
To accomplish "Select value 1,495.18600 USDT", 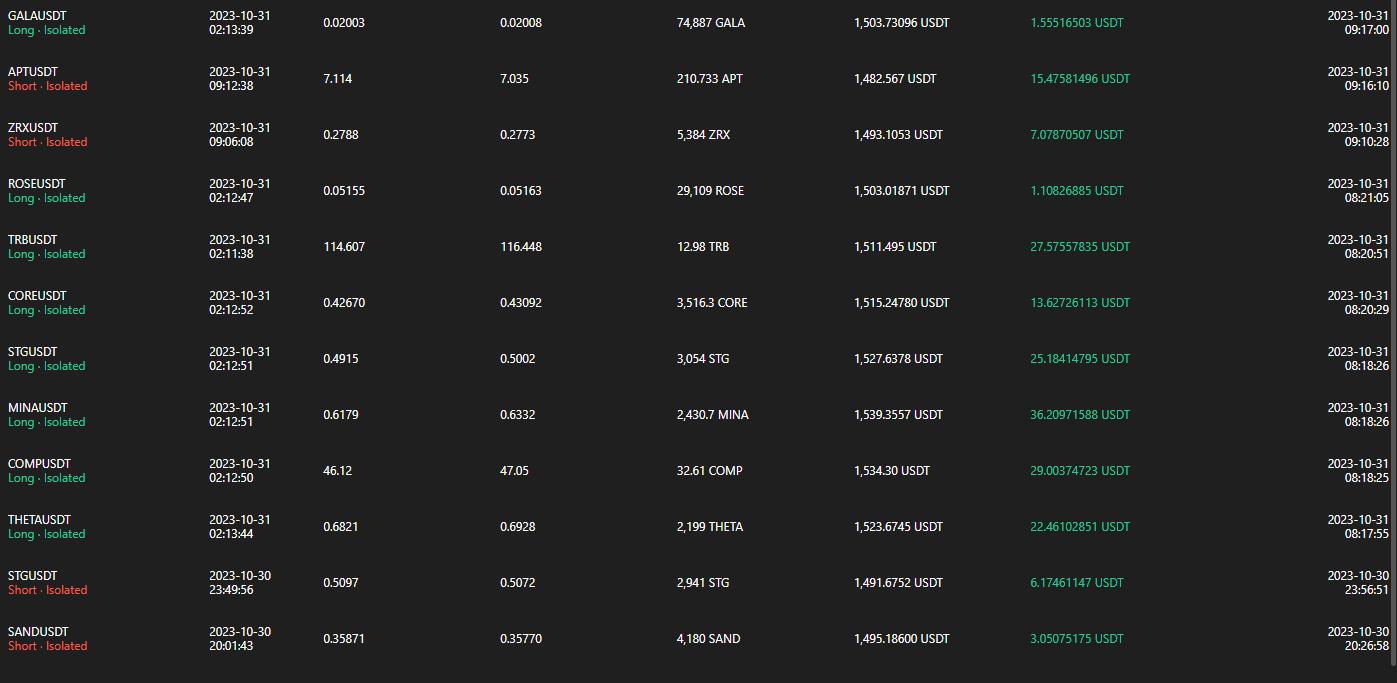I will 902,638.
